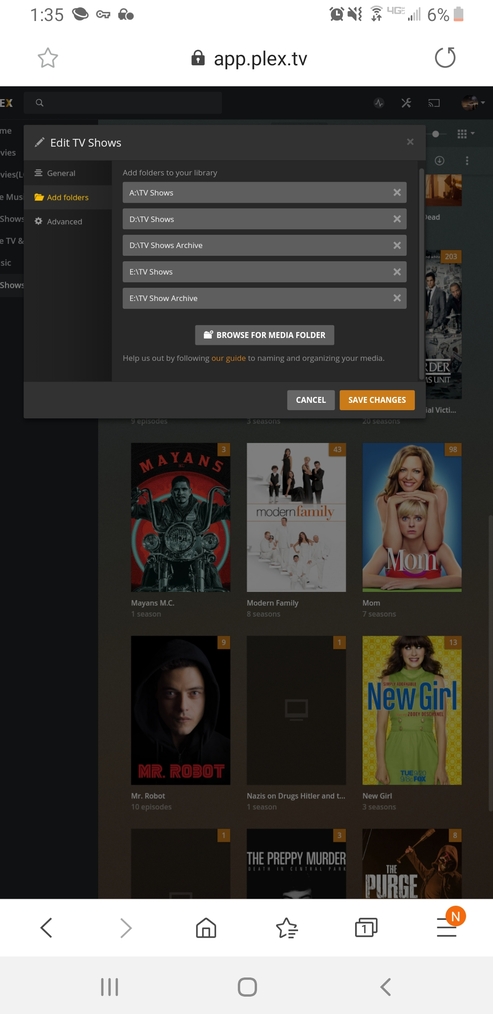Close the Edit TV Shows dialog
The width and height of the screenshot is (493, 1014).
click(410, 142)
